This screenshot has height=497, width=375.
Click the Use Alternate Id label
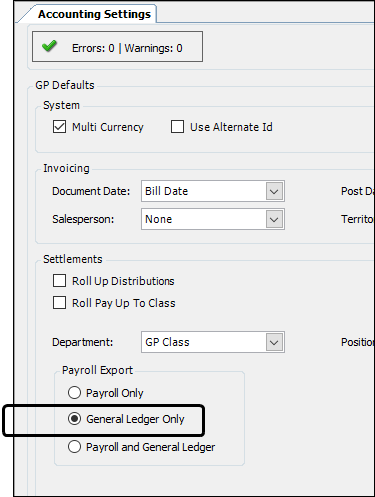[x=231, y=127]
